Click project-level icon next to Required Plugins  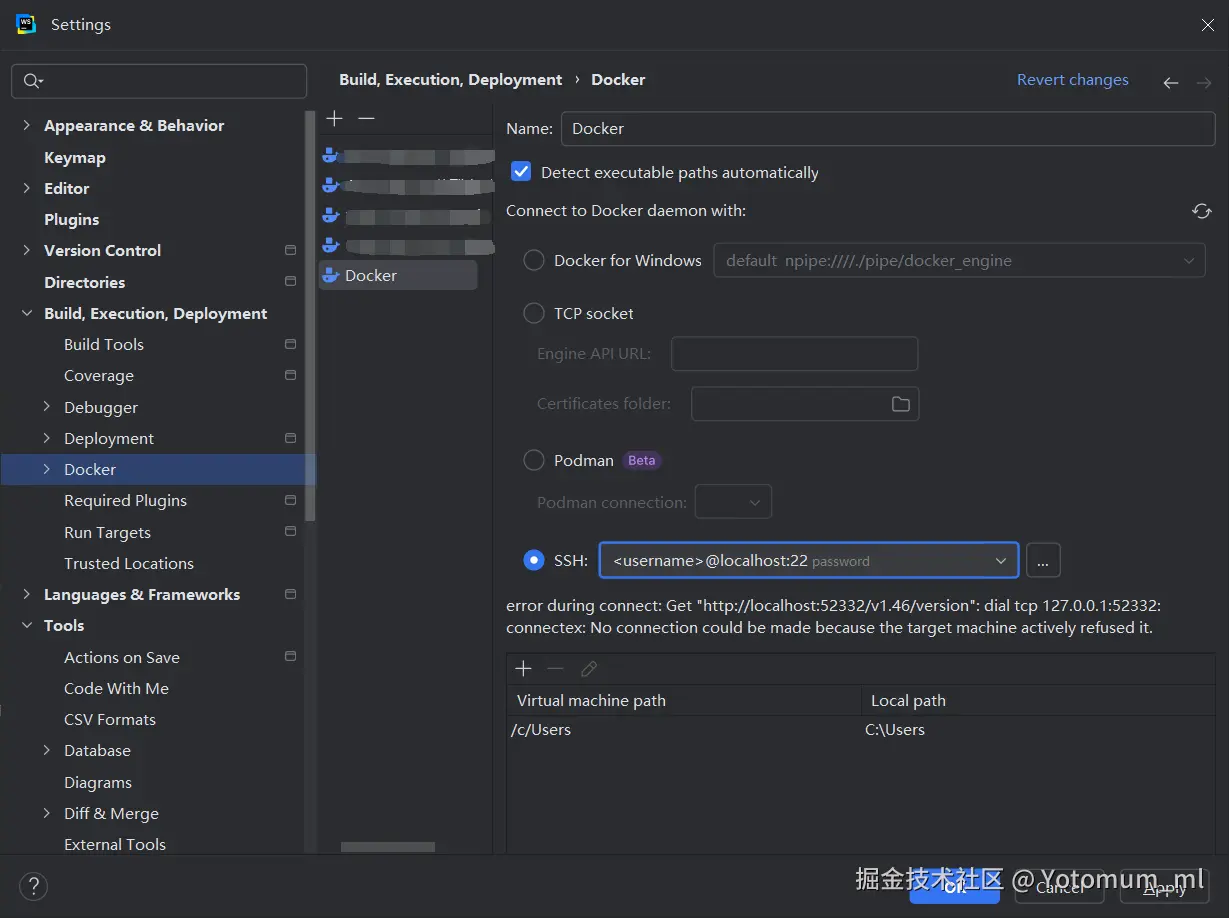(290, 500)
